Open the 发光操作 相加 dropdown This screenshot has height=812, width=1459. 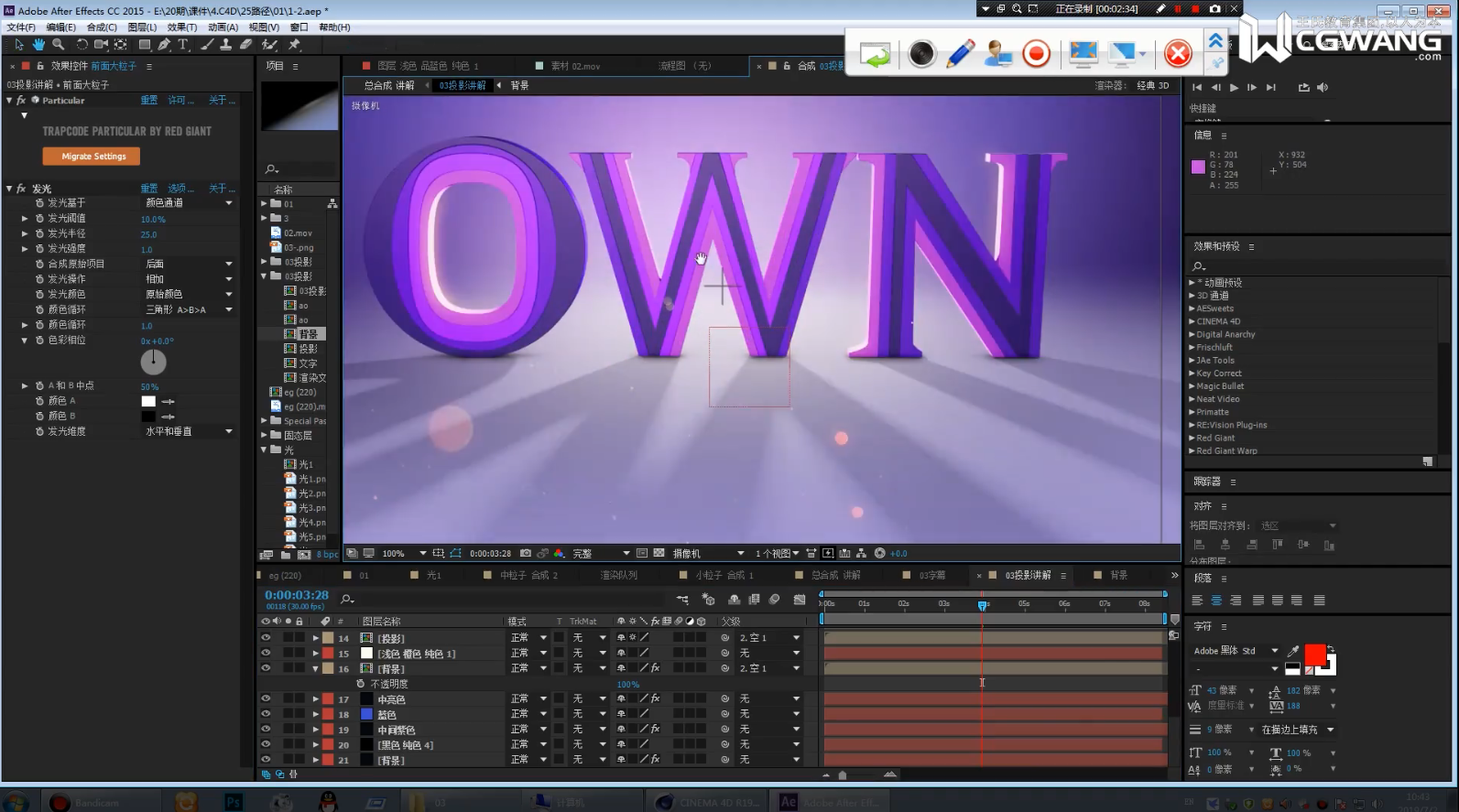(x=190, y=279)
